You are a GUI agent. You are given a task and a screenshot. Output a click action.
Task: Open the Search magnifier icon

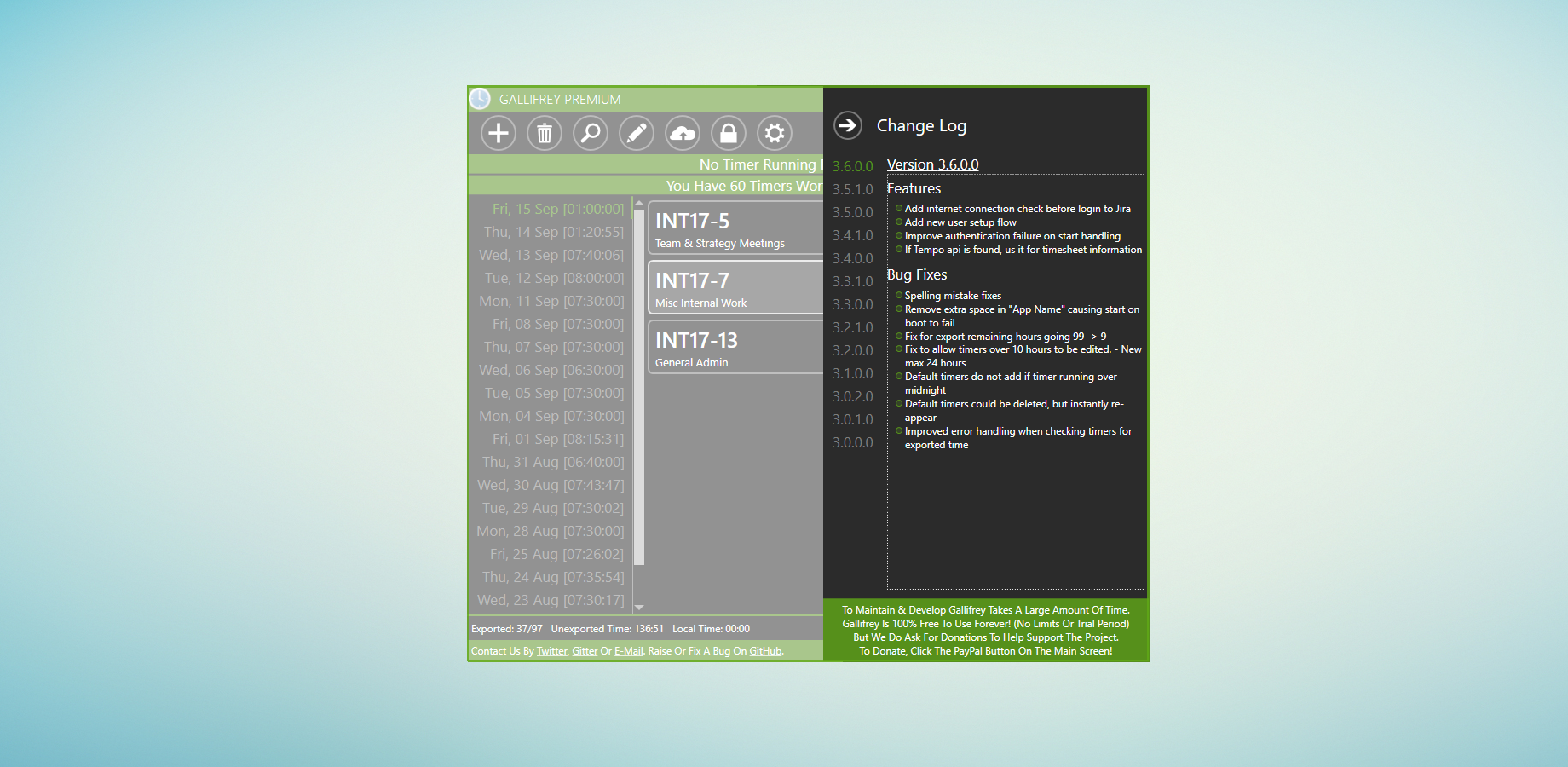coord(591,133)
